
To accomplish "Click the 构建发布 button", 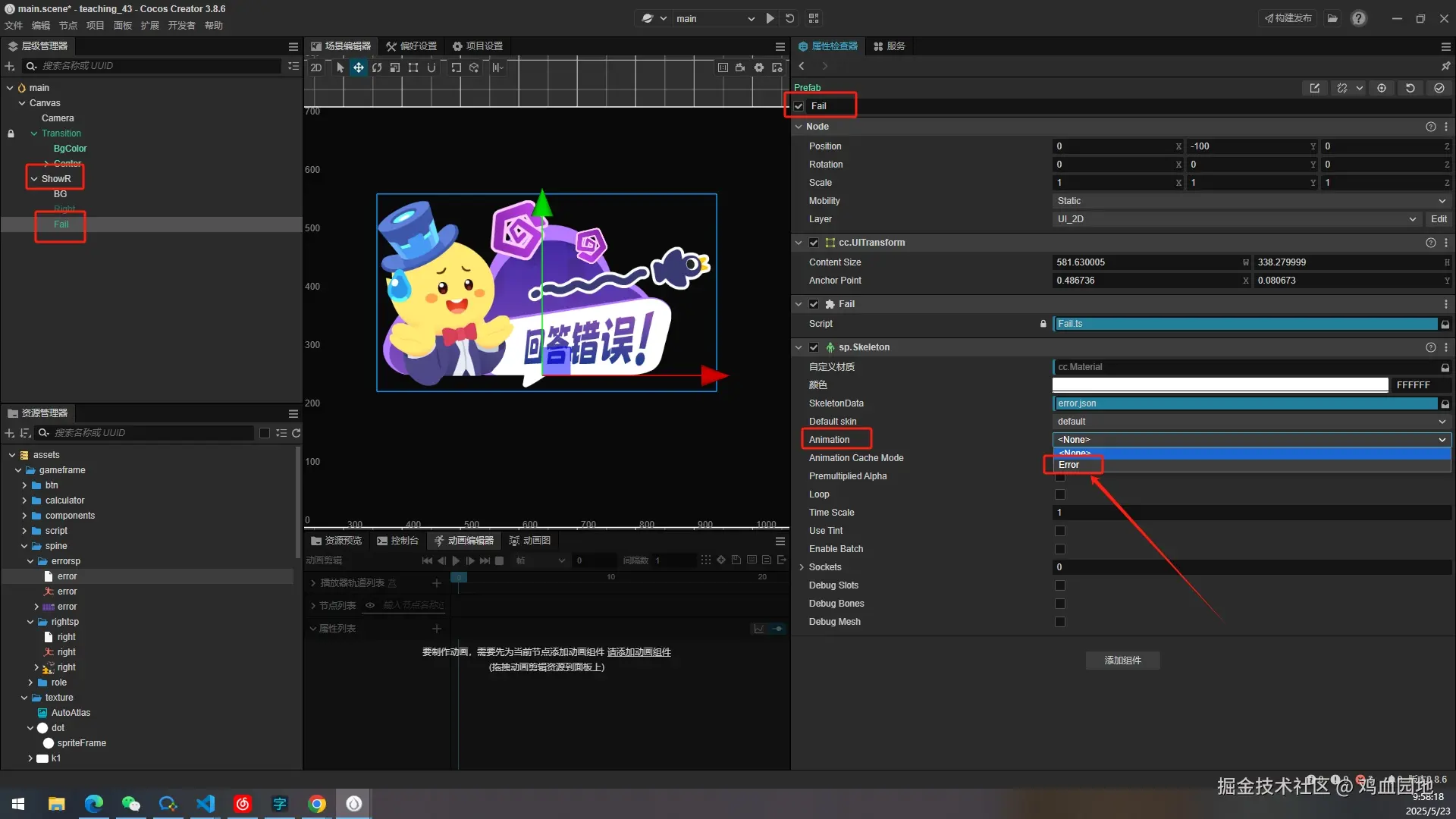I will coord(1288,18).
